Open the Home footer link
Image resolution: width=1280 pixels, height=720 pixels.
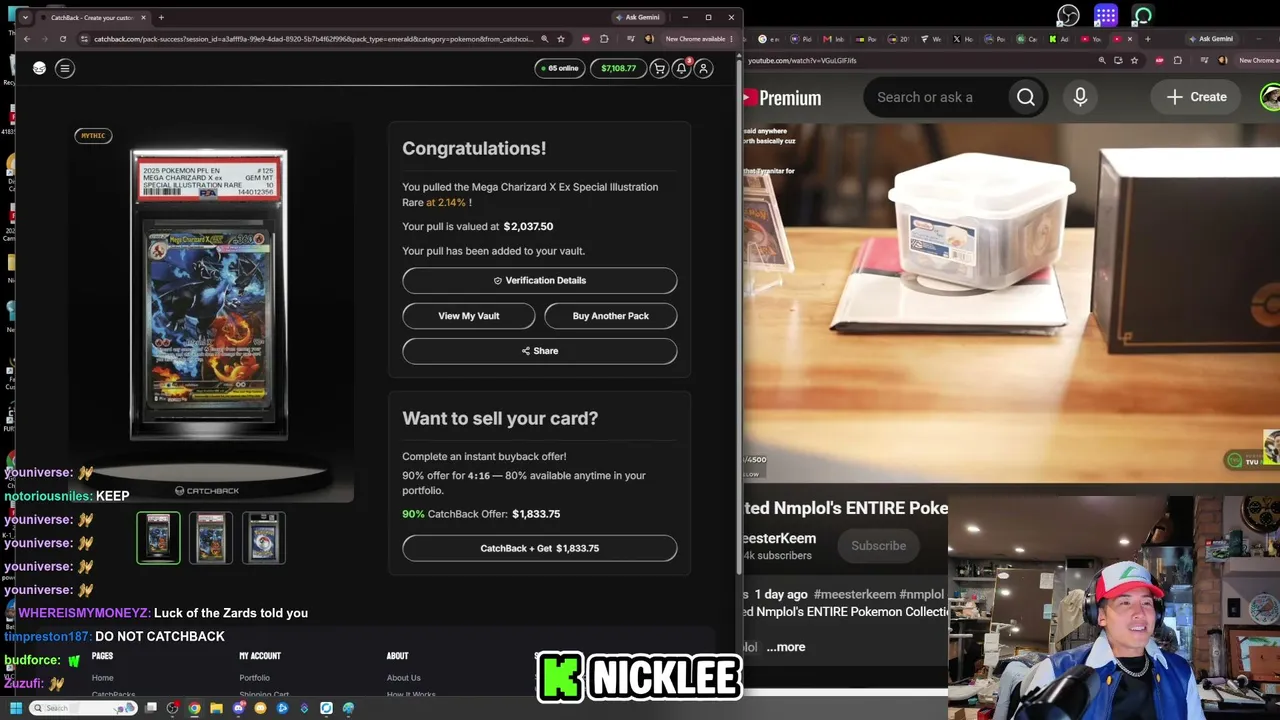click(x=102, y=678)
